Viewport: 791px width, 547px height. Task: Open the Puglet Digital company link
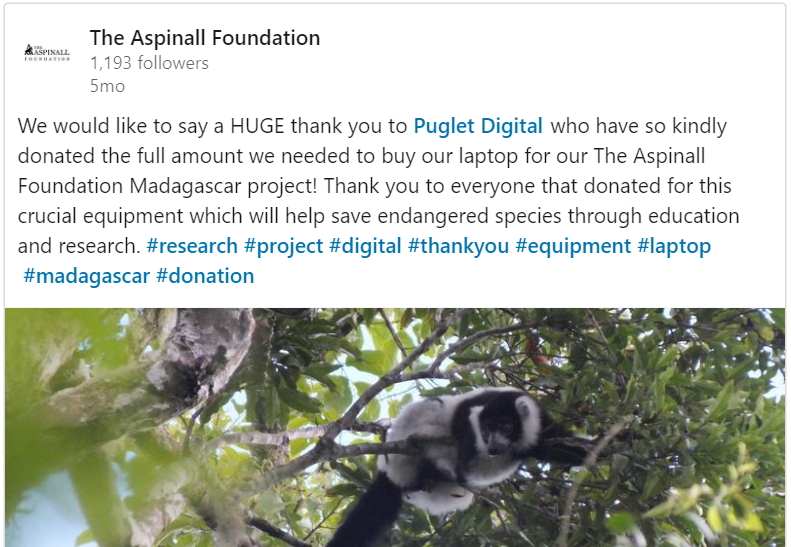(x=478, y=126)
